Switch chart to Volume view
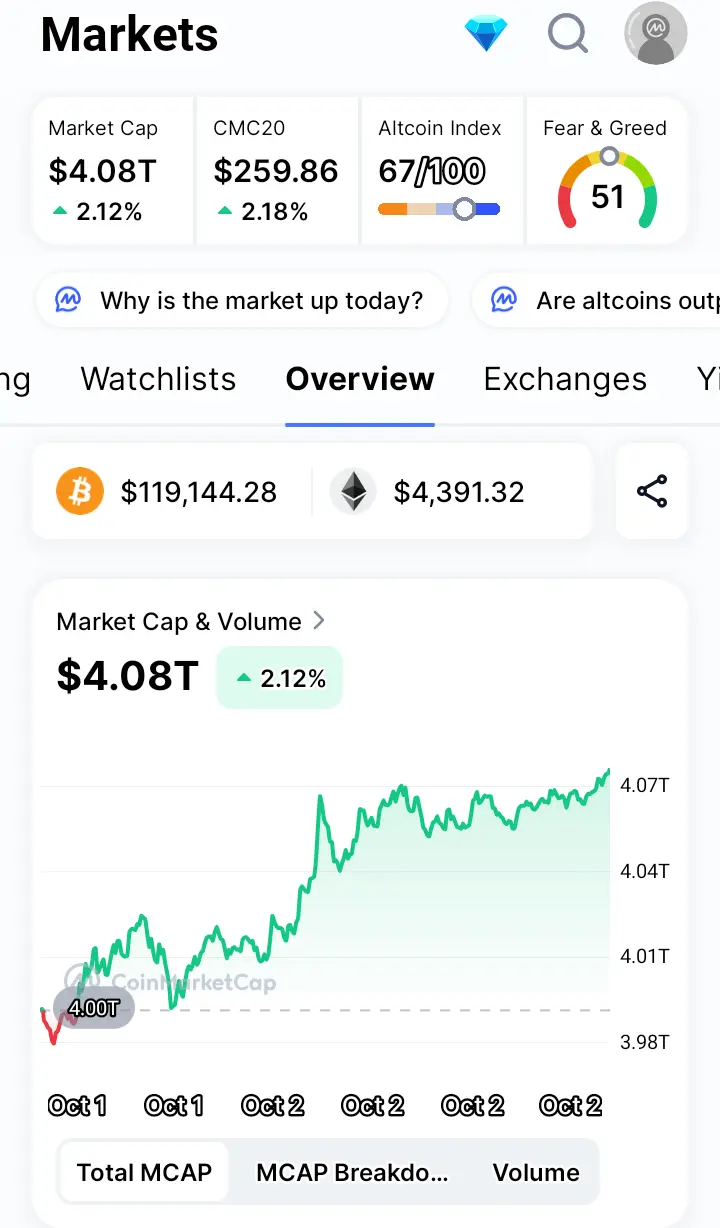Image resolution: width=720 pixels, height=1228 pixels. [536, 1173]
